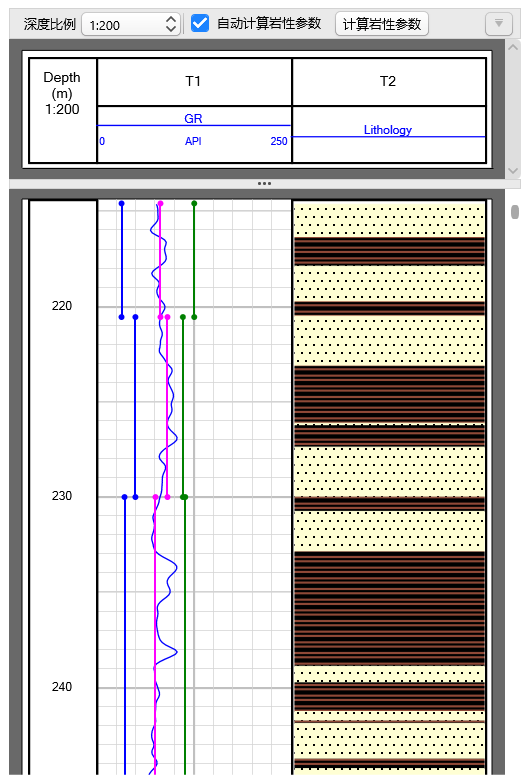Click the dark shale band below 230 m
The width and height of the screenshot is (531, 782).
click(x=389, y=608)
